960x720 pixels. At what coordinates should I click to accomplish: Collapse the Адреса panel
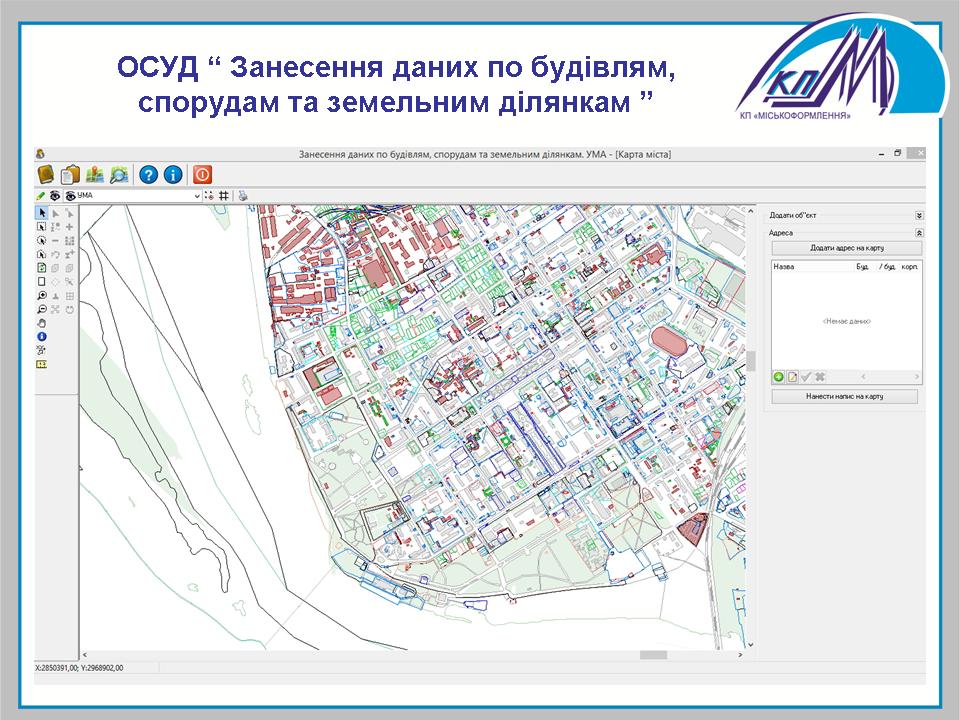[918, 232]
